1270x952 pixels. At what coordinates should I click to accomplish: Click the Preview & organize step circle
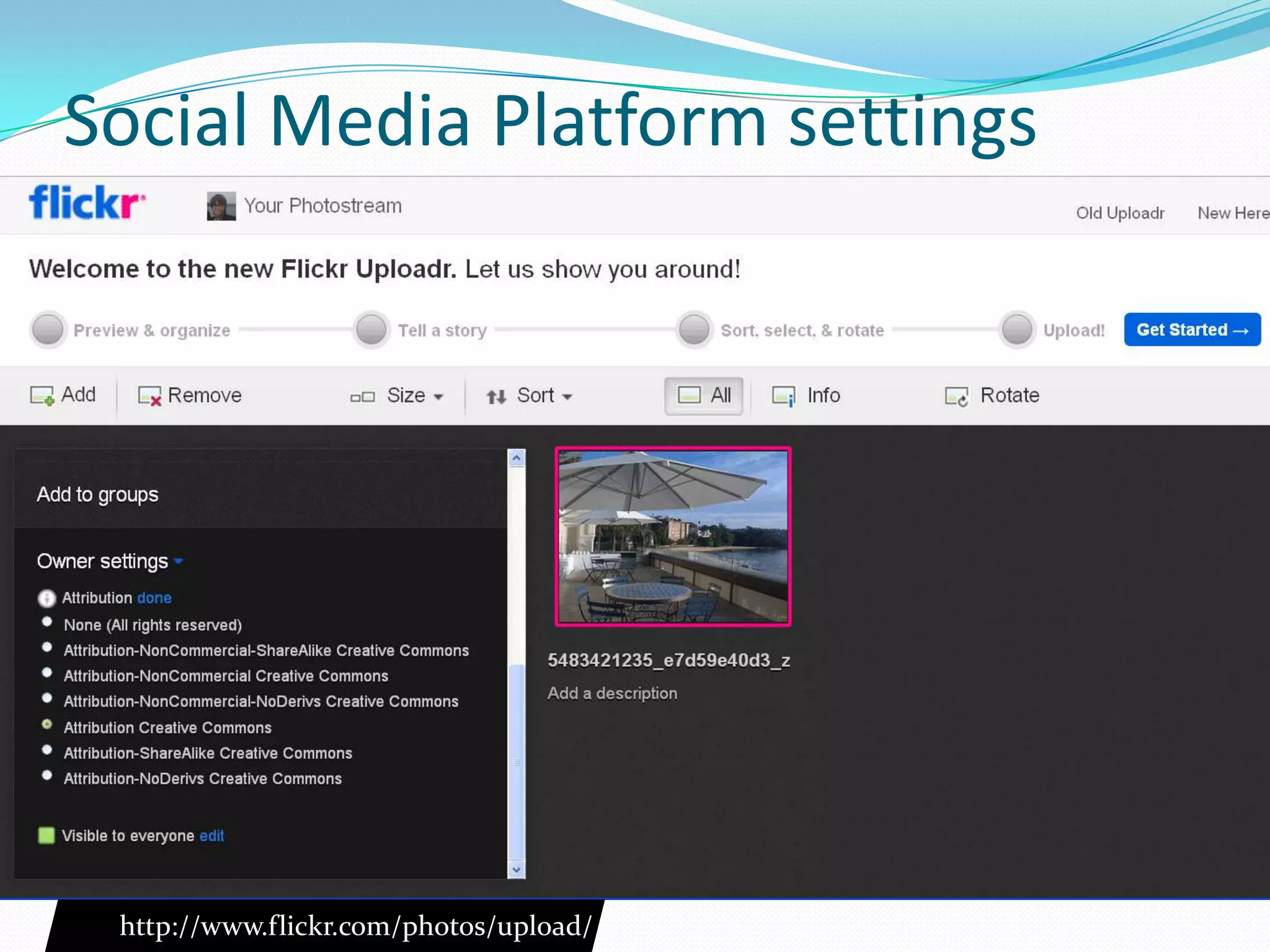click(x=48, y=329)
